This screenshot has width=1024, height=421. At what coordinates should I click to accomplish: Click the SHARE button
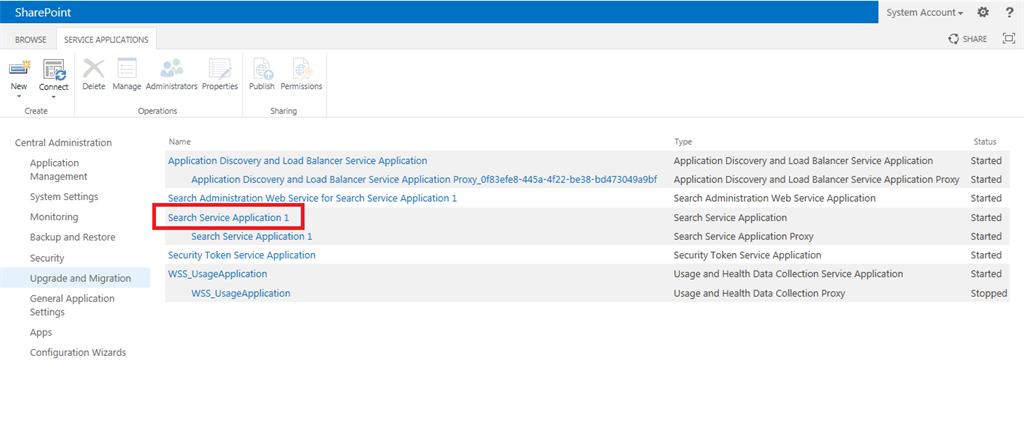coord(968,39)
